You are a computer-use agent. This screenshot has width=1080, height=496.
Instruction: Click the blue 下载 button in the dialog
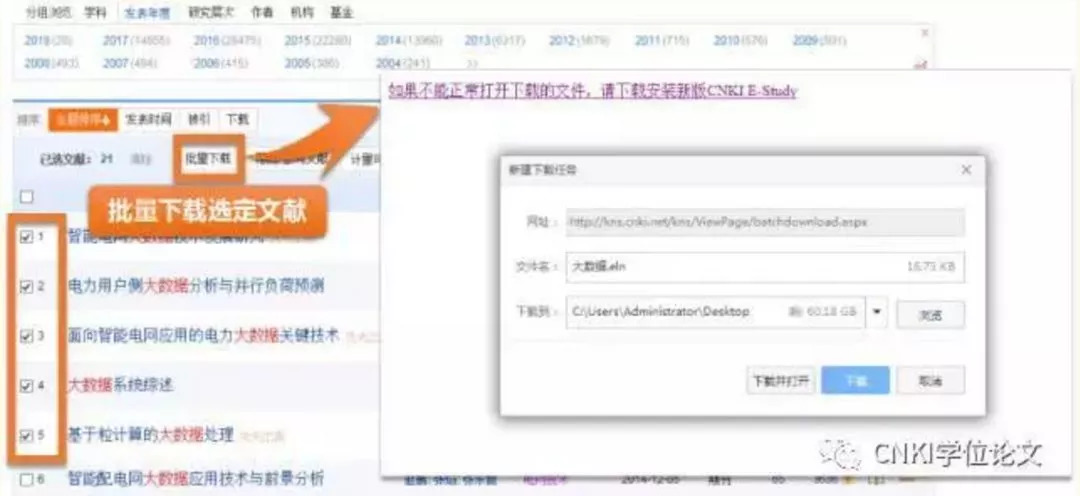tap(855, 380)
